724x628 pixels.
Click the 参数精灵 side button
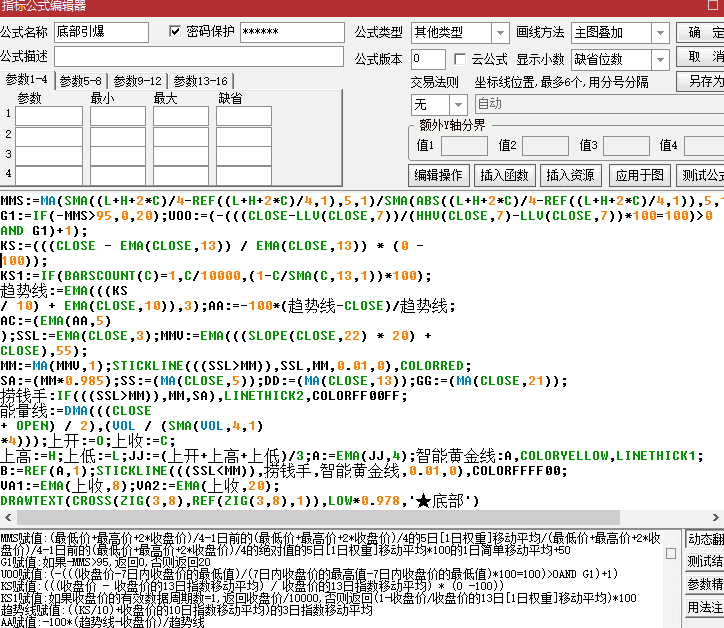(x=704, y=584)
